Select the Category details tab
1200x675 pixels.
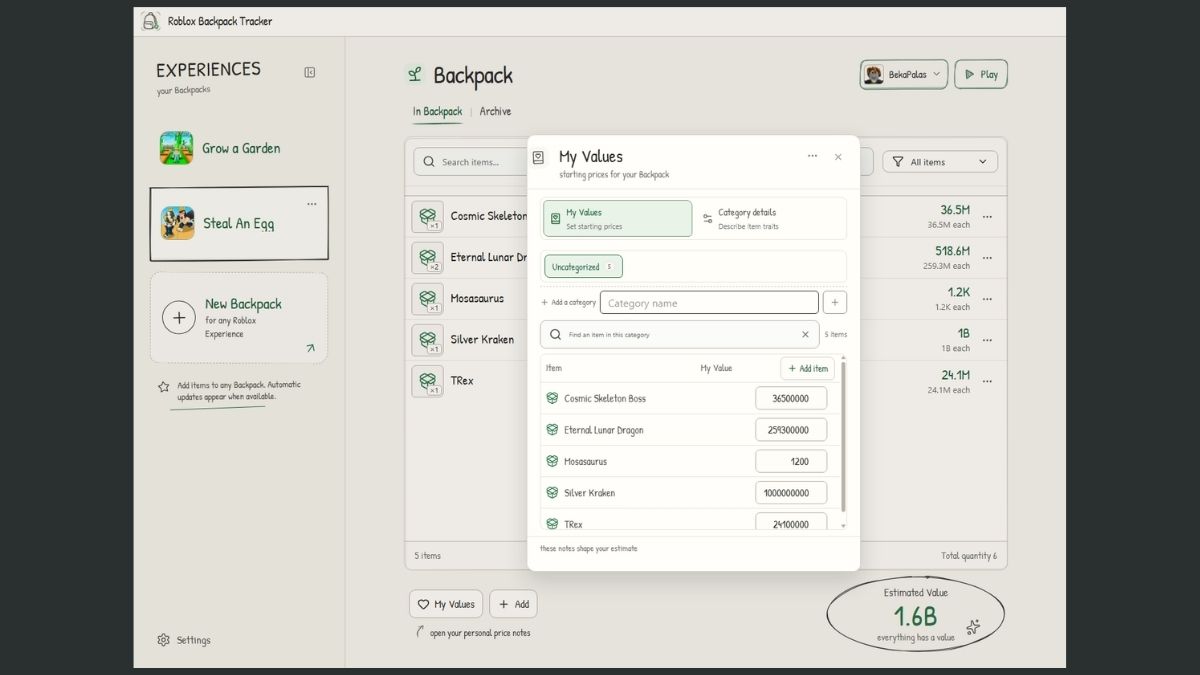tap(769, 218)
